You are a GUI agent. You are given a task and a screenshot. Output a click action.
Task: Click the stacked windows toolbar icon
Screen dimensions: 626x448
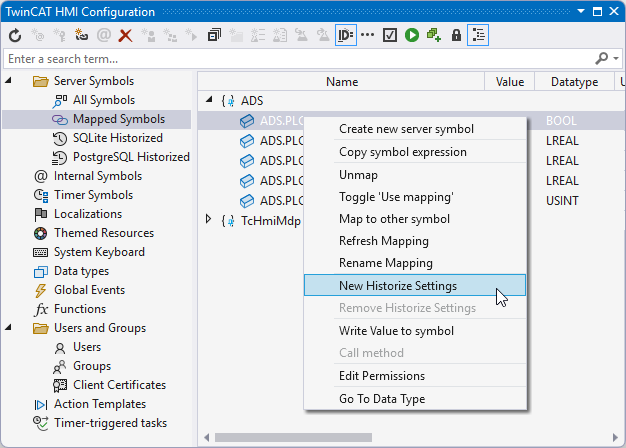point(214,36)
